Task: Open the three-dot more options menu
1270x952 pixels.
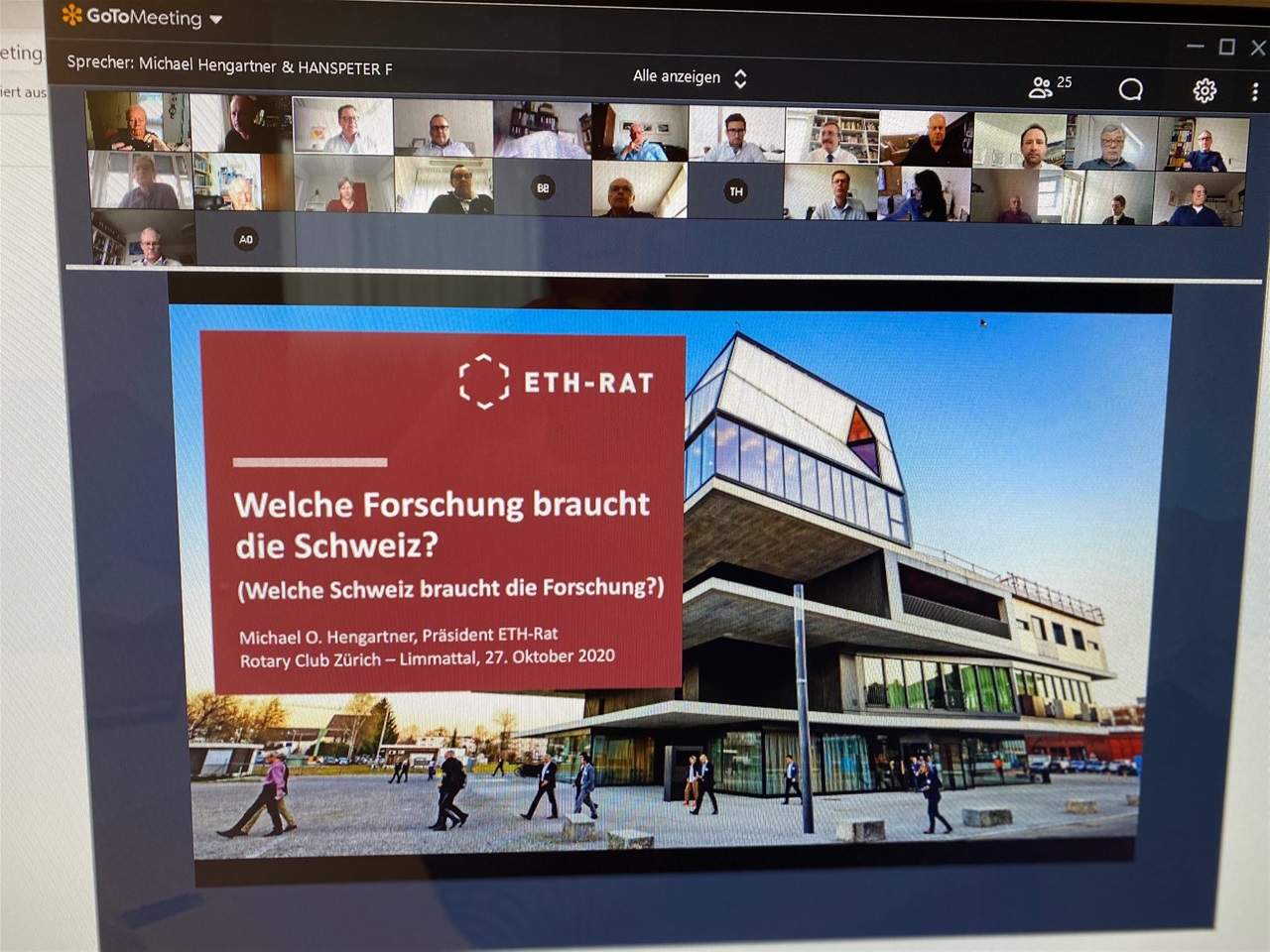Action: coord(1255,92)
